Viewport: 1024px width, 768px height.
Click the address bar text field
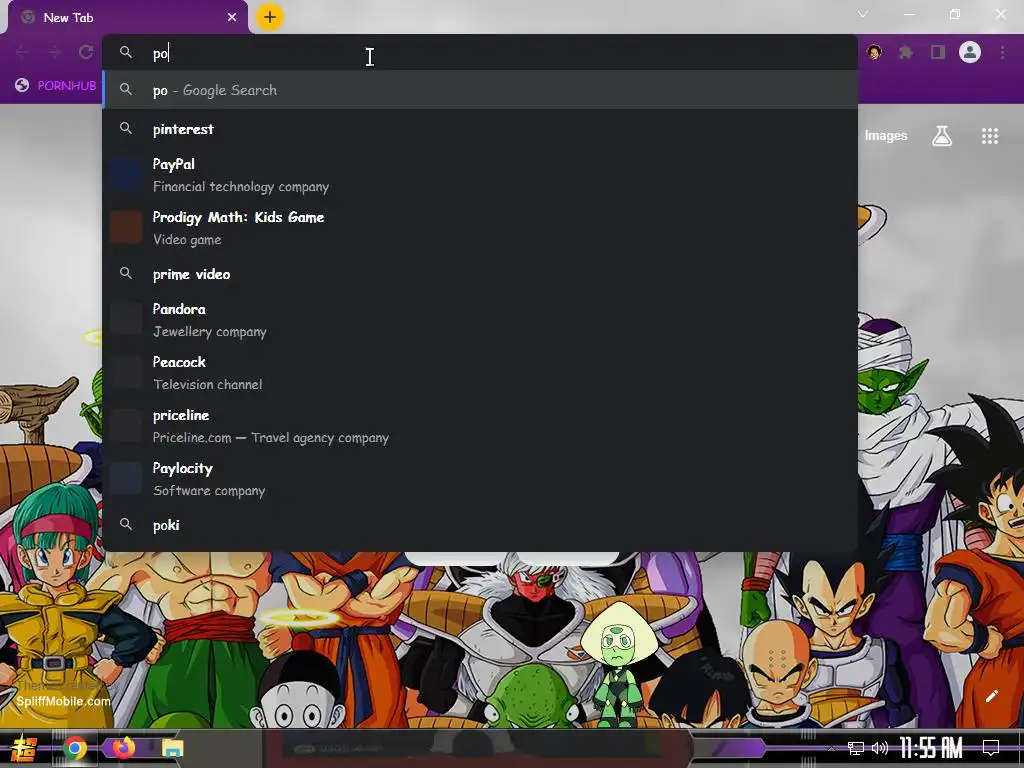coord(480,54)
